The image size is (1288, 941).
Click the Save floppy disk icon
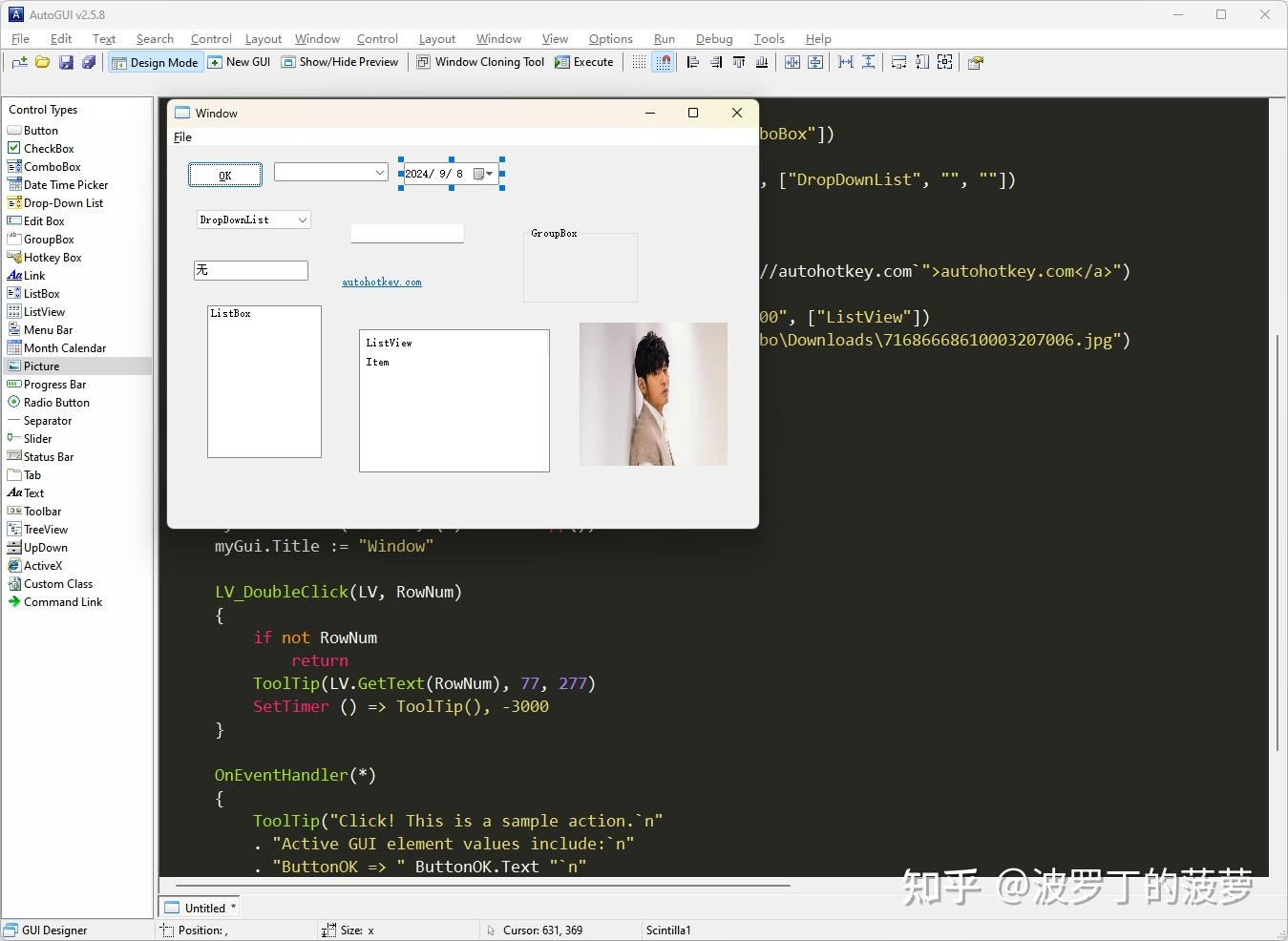click(x=66, y=62)
